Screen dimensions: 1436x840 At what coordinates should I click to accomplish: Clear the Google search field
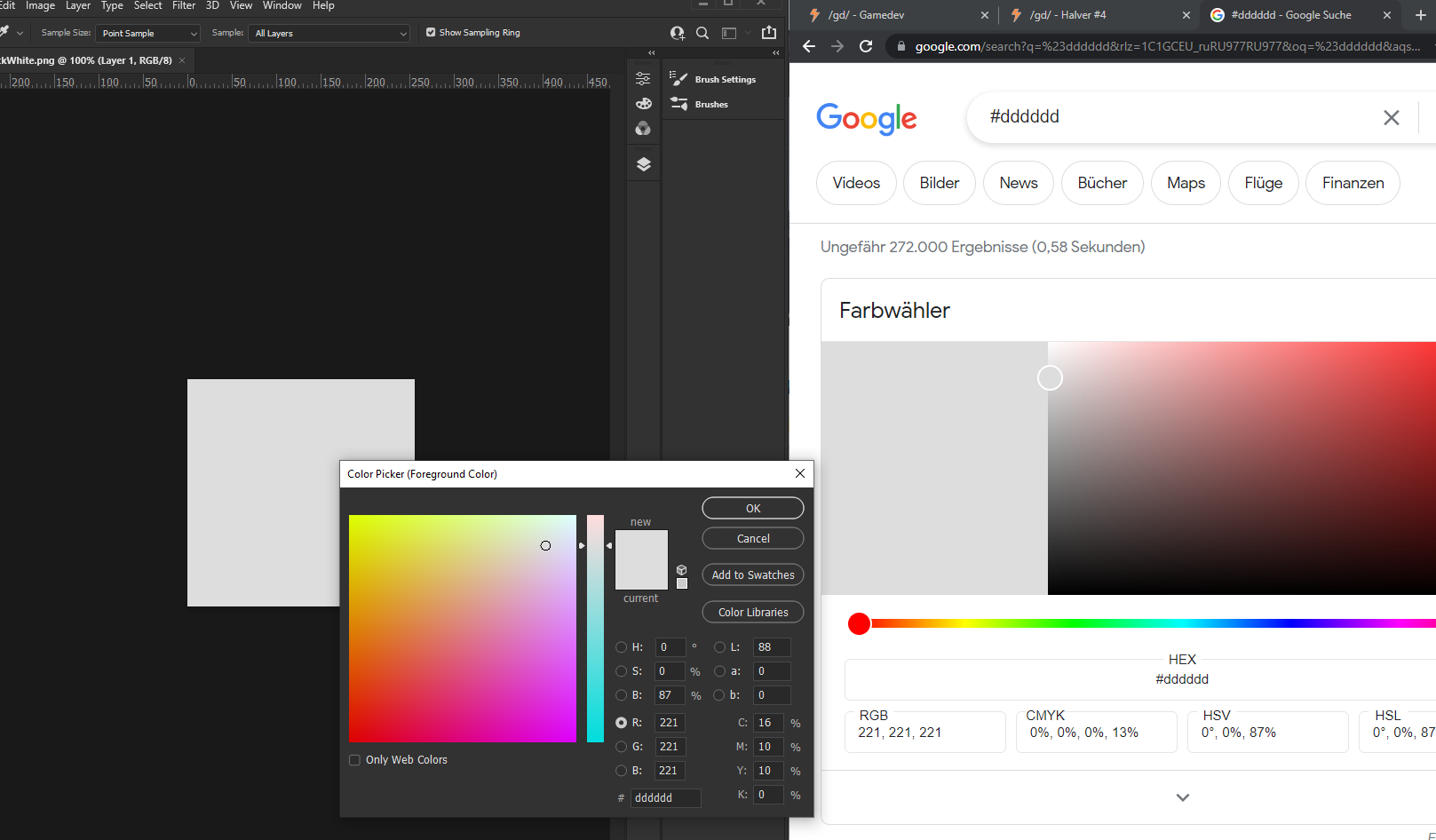pos(1392,117)
